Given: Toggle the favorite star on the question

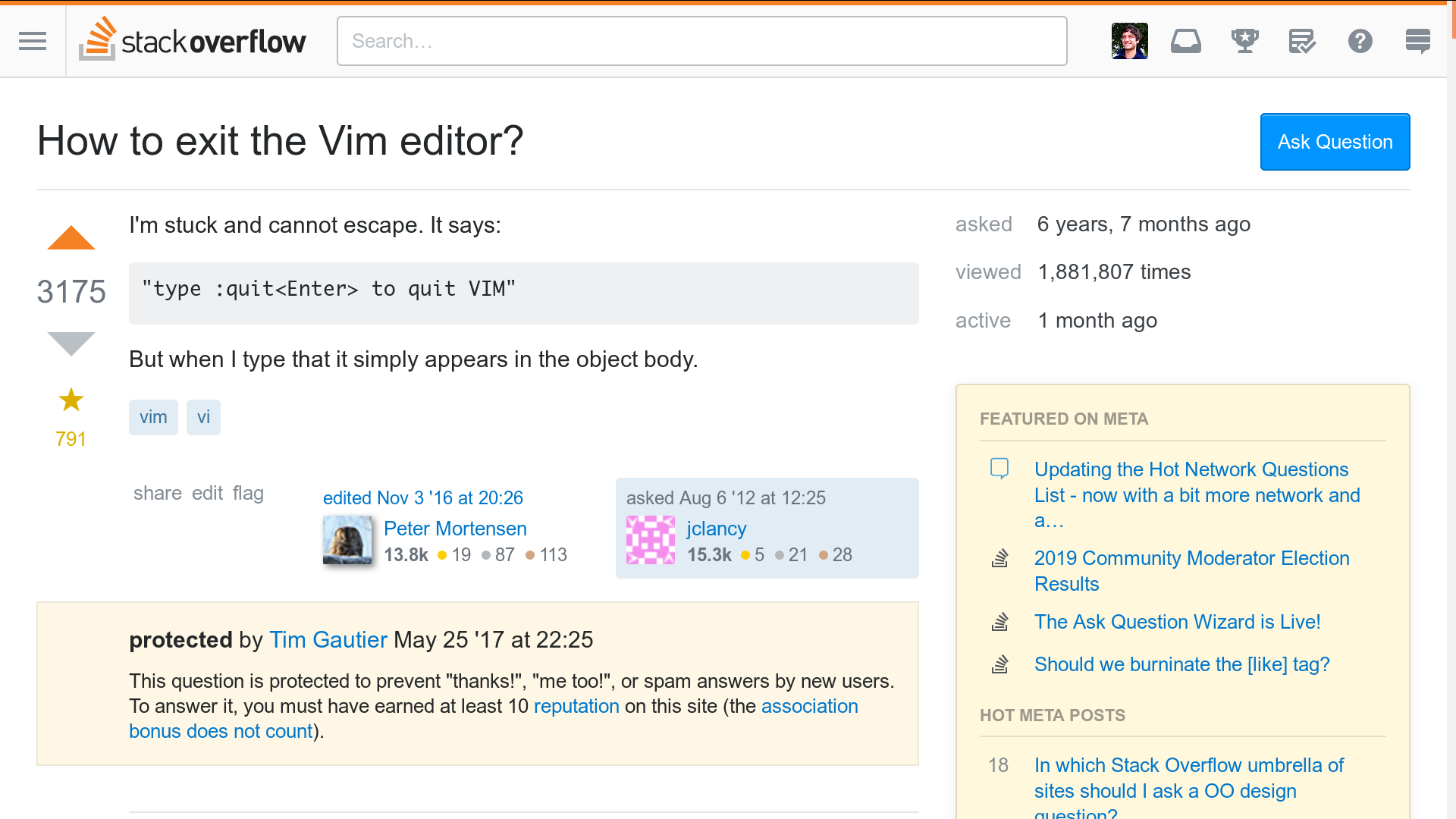Looking at the screenshot, I should pyautogui.click(x=71, y=400).
